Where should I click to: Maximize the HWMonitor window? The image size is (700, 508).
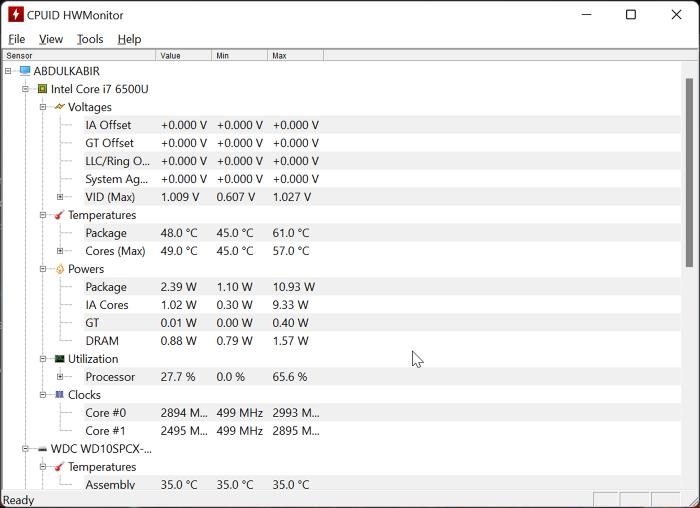point(631,14)
